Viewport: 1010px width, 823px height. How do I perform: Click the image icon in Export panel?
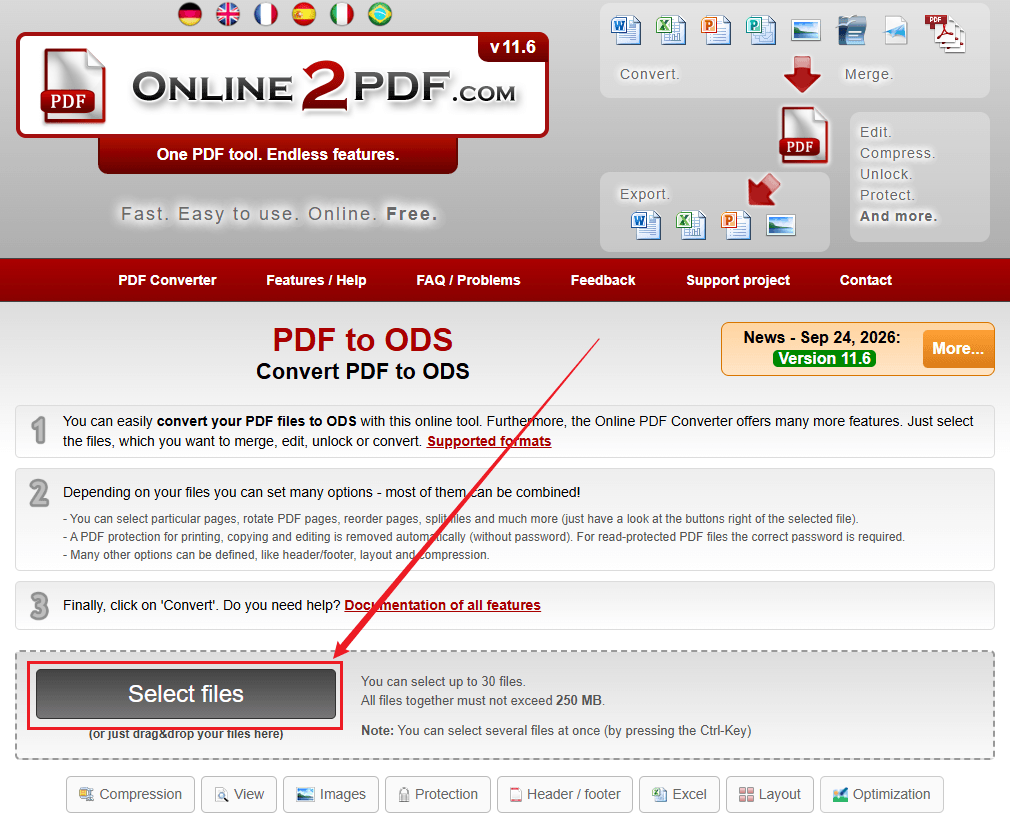tap(781, 225)
